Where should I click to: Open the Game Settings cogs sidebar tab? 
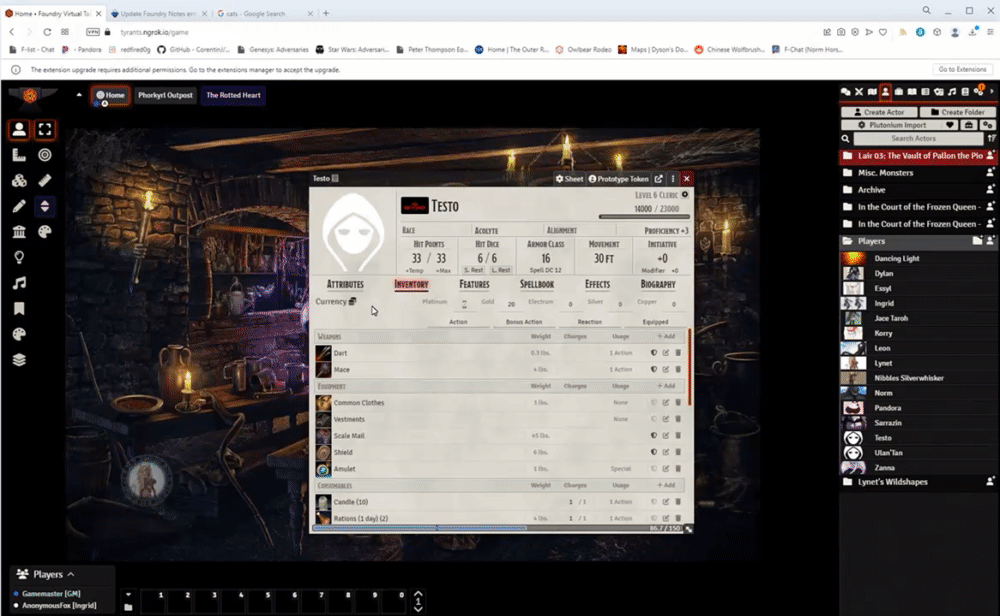979,92
